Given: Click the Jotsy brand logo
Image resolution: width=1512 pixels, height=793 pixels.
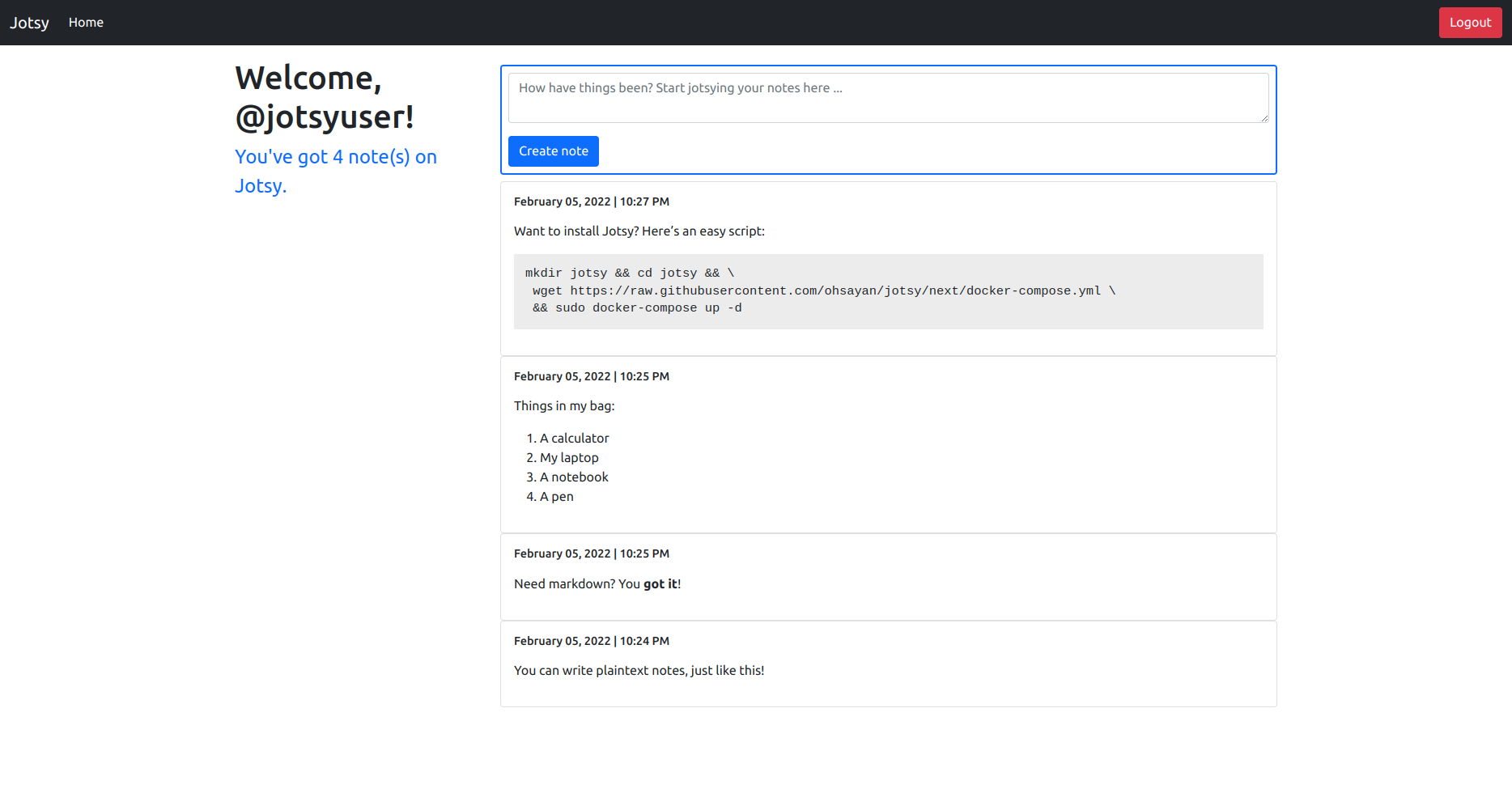Looking at the screenshot, I should coord(29,23).
